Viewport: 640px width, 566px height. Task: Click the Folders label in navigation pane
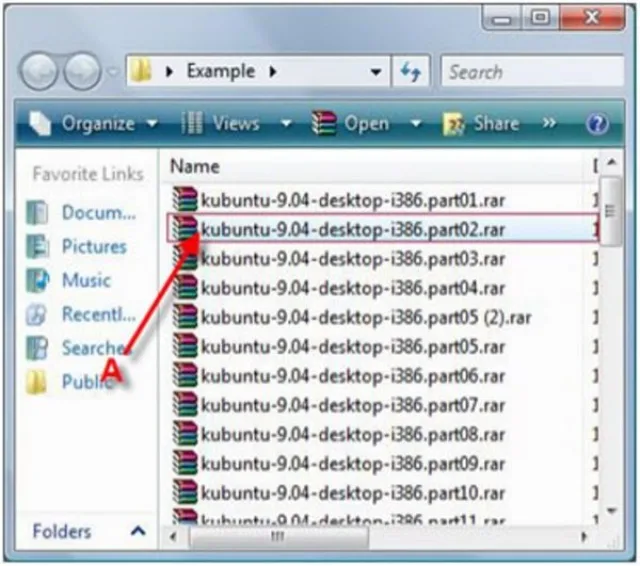(62, 531)
